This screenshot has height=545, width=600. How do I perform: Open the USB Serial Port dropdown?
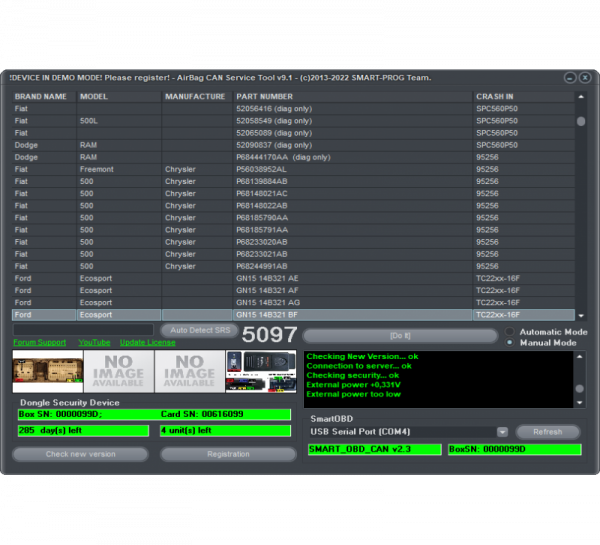[x=502, y=432]
